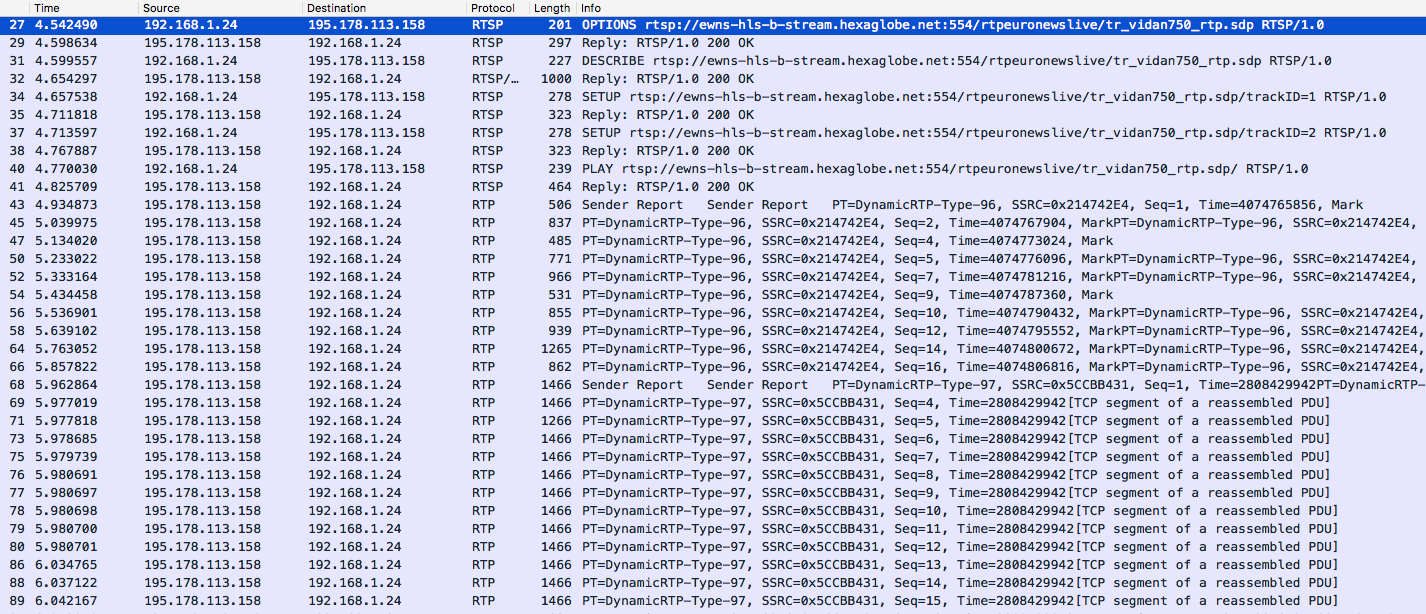Select RTP packet 66 at time 5.857822
The image size is (1426, 614).
713,367
